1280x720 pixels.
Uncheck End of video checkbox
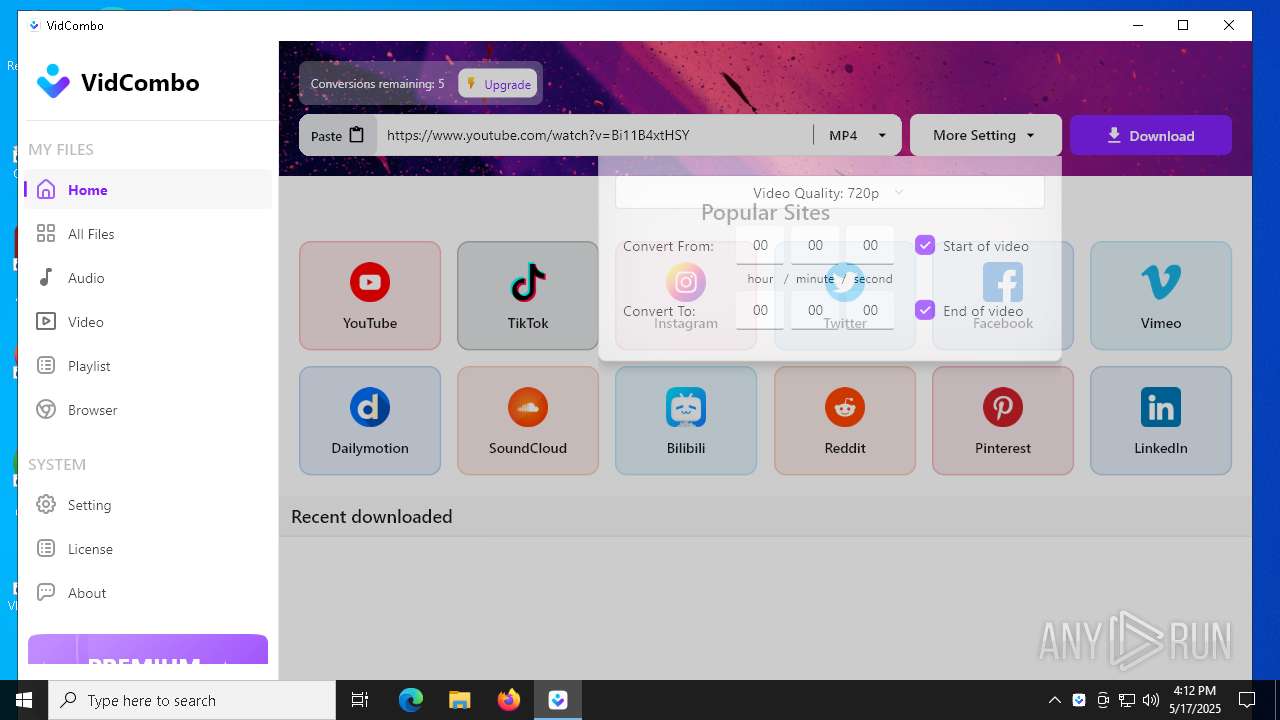[925, 310]
